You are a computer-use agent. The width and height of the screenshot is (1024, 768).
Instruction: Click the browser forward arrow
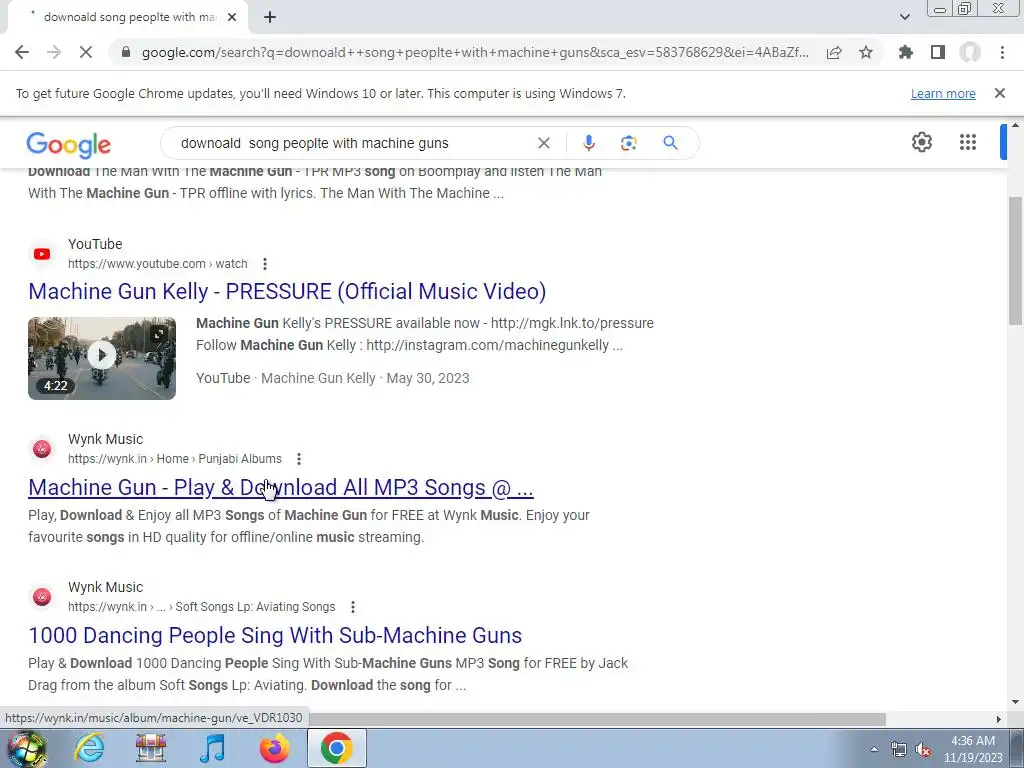pyautogui.click(x=54, y=52)
